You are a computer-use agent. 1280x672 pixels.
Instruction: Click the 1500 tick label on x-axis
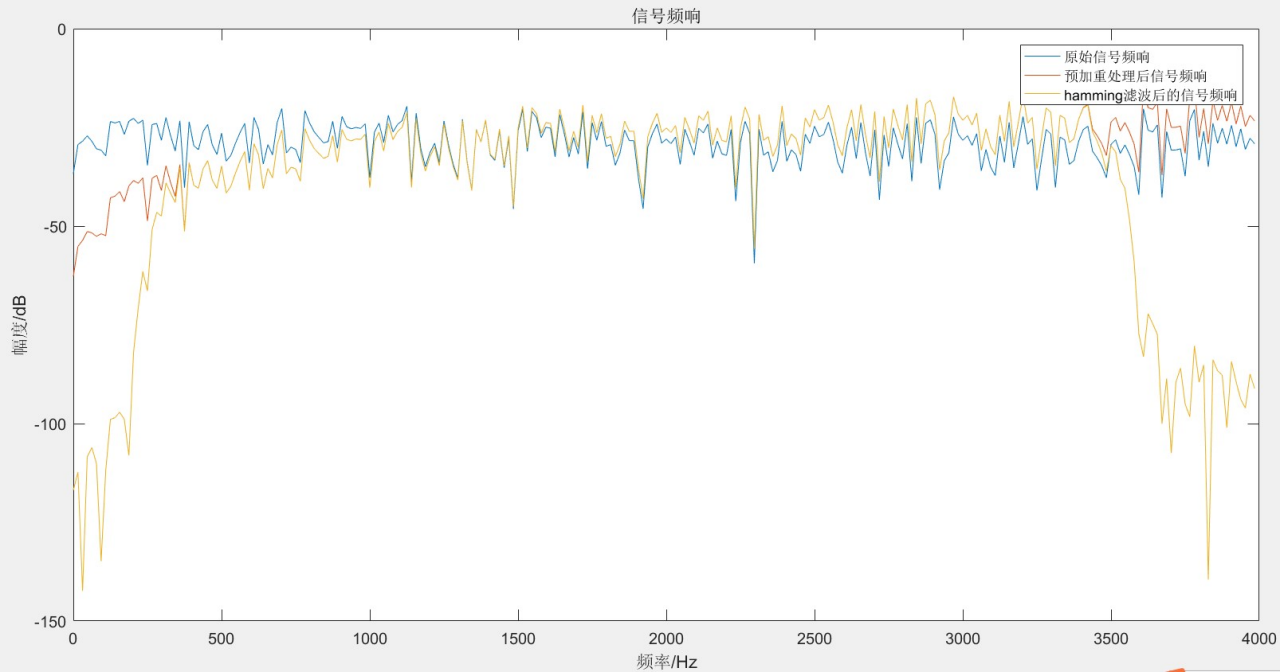click(518, 639)
